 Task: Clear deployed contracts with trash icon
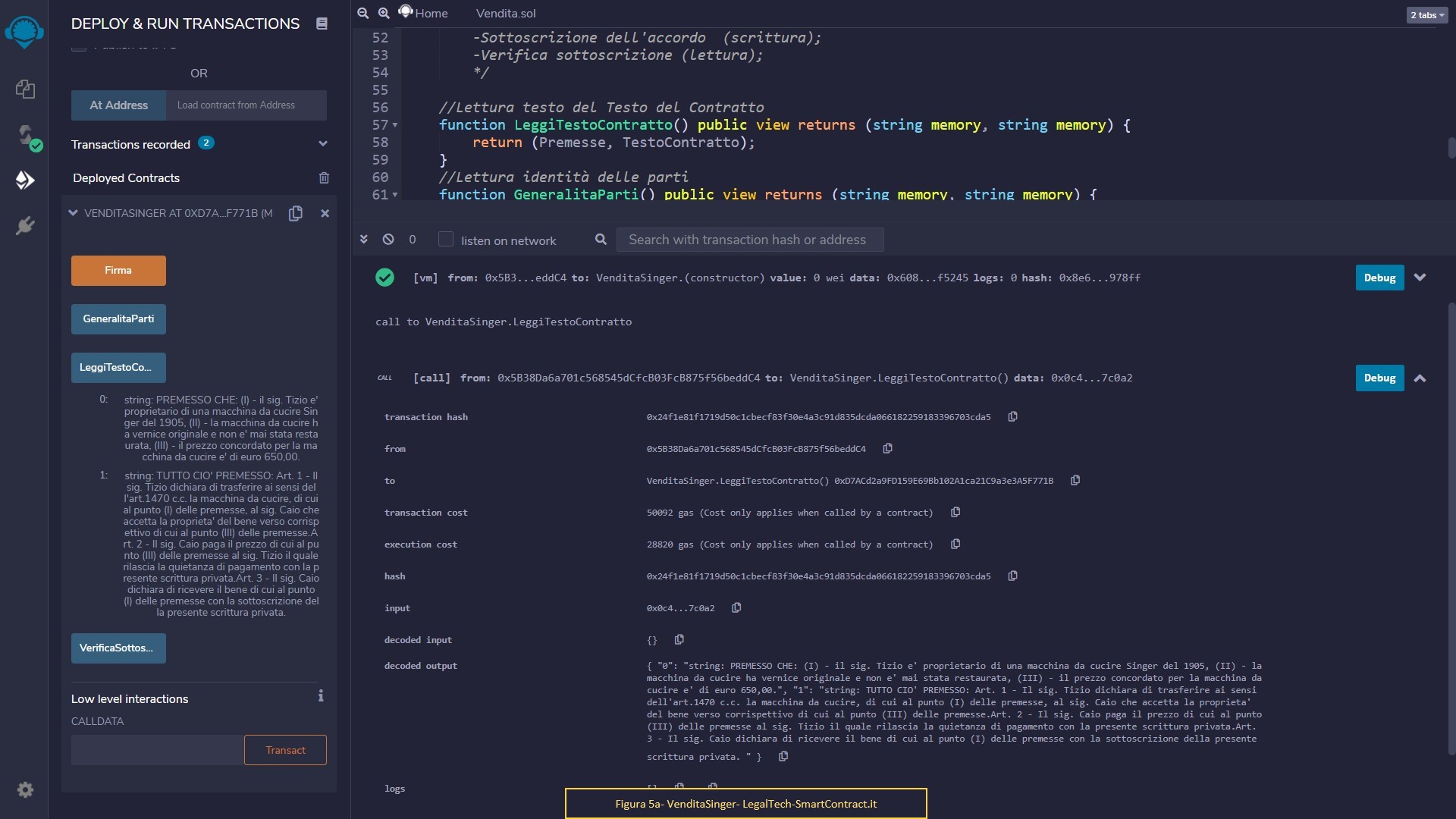click(324, 177)
